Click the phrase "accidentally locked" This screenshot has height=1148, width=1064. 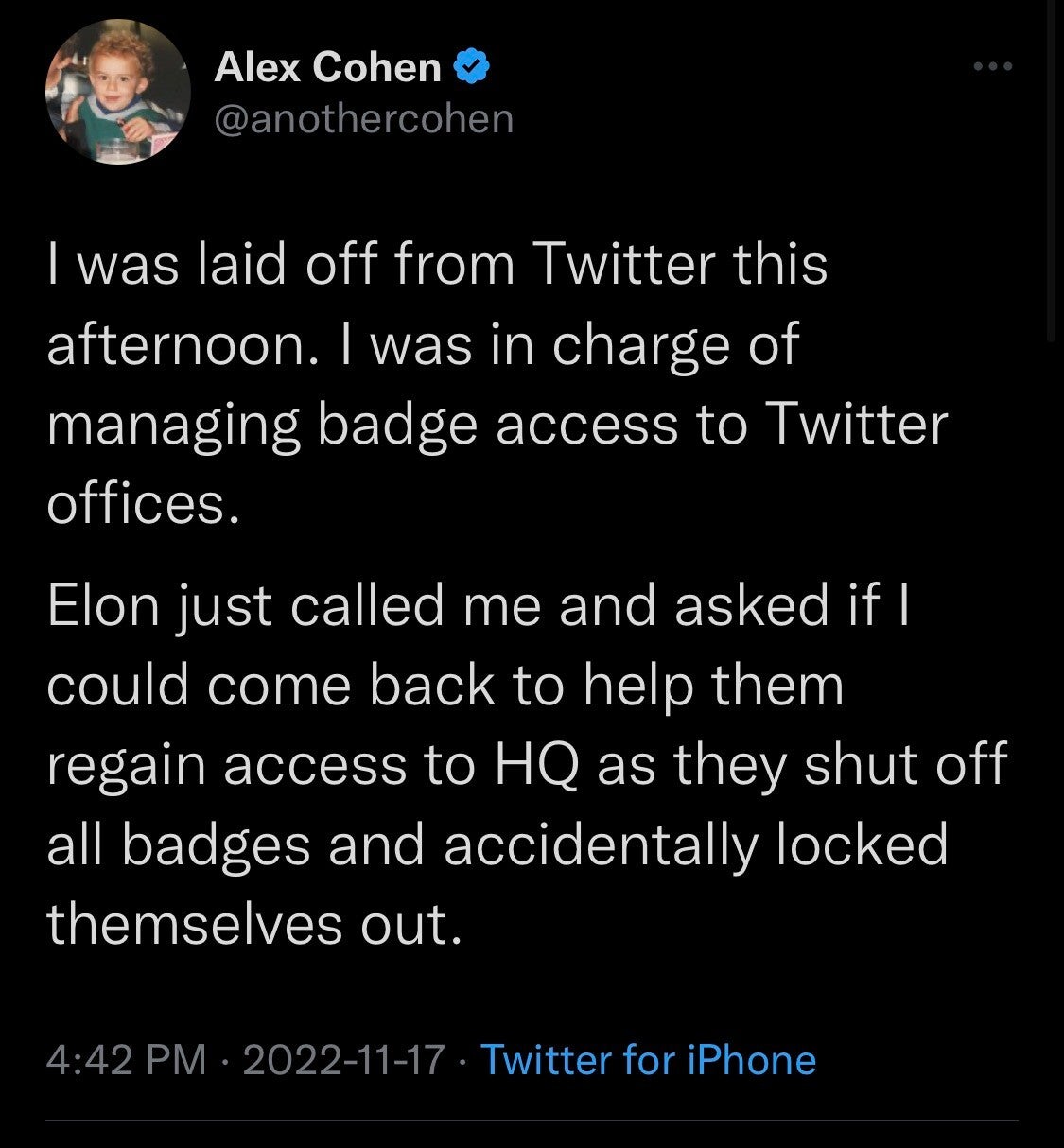695,844
